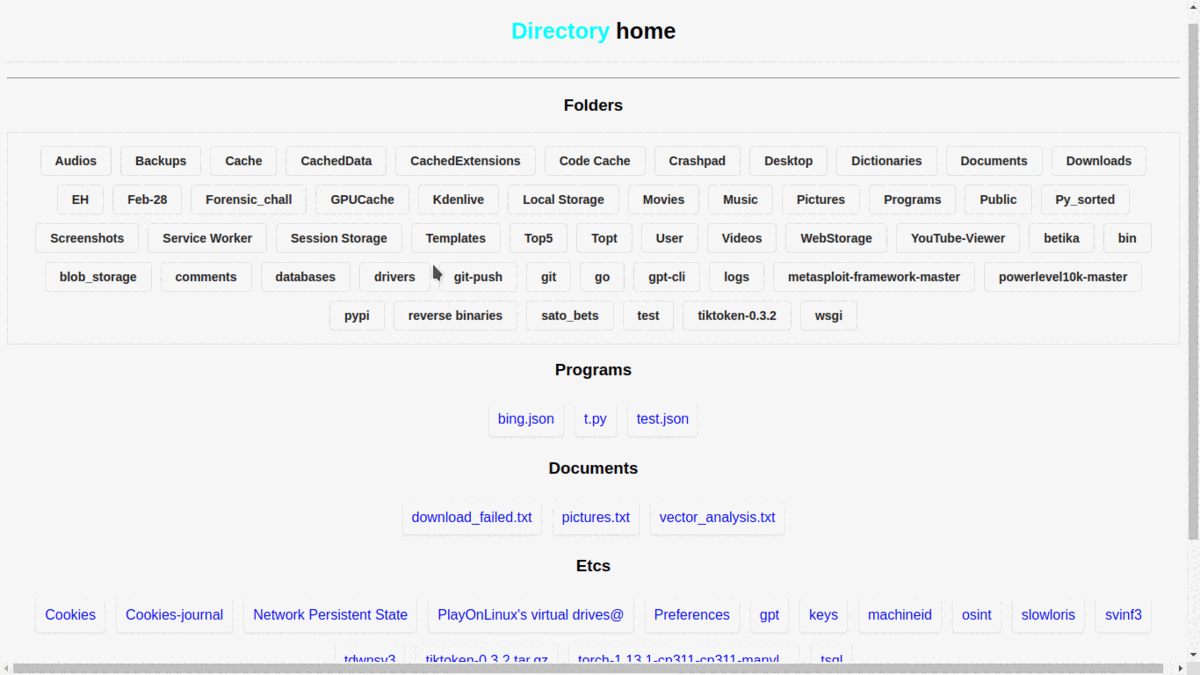Screen dimensions: 1200x675
Task: Open the bing.json file link
Action: (526, 419)
